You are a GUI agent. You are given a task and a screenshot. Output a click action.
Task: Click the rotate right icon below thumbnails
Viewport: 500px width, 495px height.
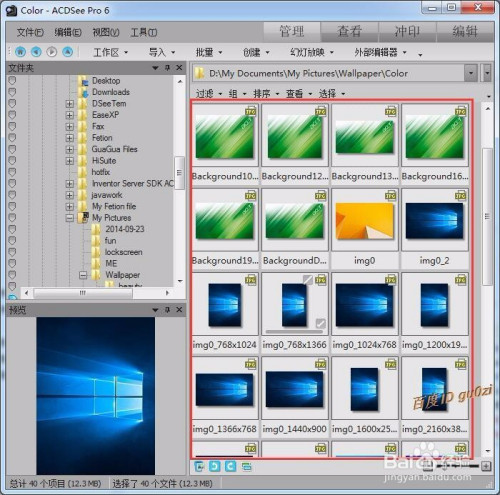[230, 466]
